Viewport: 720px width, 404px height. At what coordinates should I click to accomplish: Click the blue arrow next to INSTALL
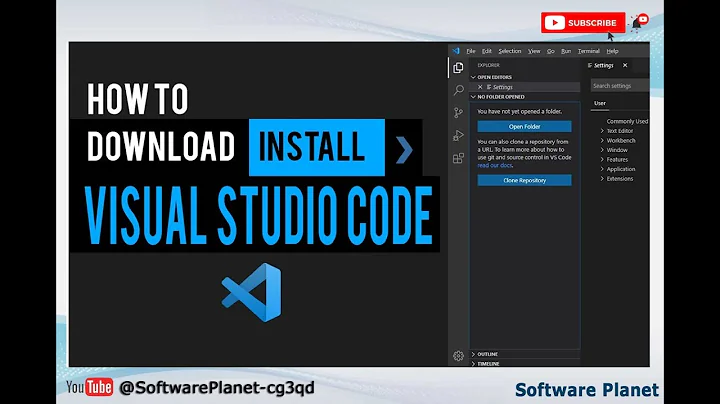(404, 150)
